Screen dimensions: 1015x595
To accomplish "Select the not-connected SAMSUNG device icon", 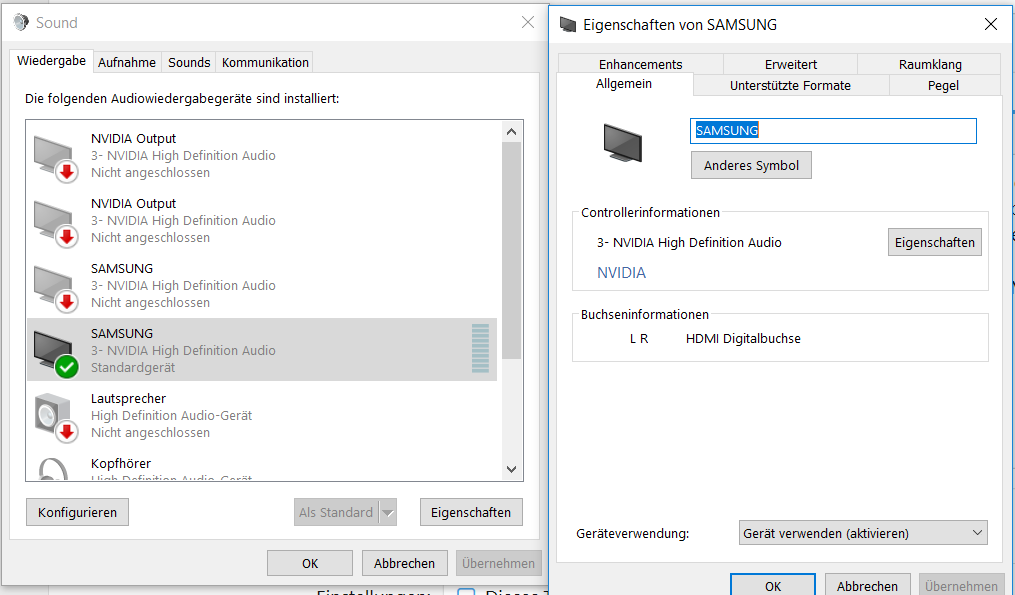I will (x=56, y=288).
